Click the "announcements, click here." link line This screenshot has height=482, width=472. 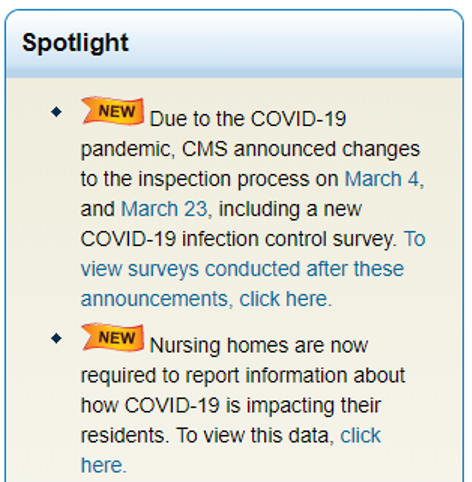coord(206,299)
